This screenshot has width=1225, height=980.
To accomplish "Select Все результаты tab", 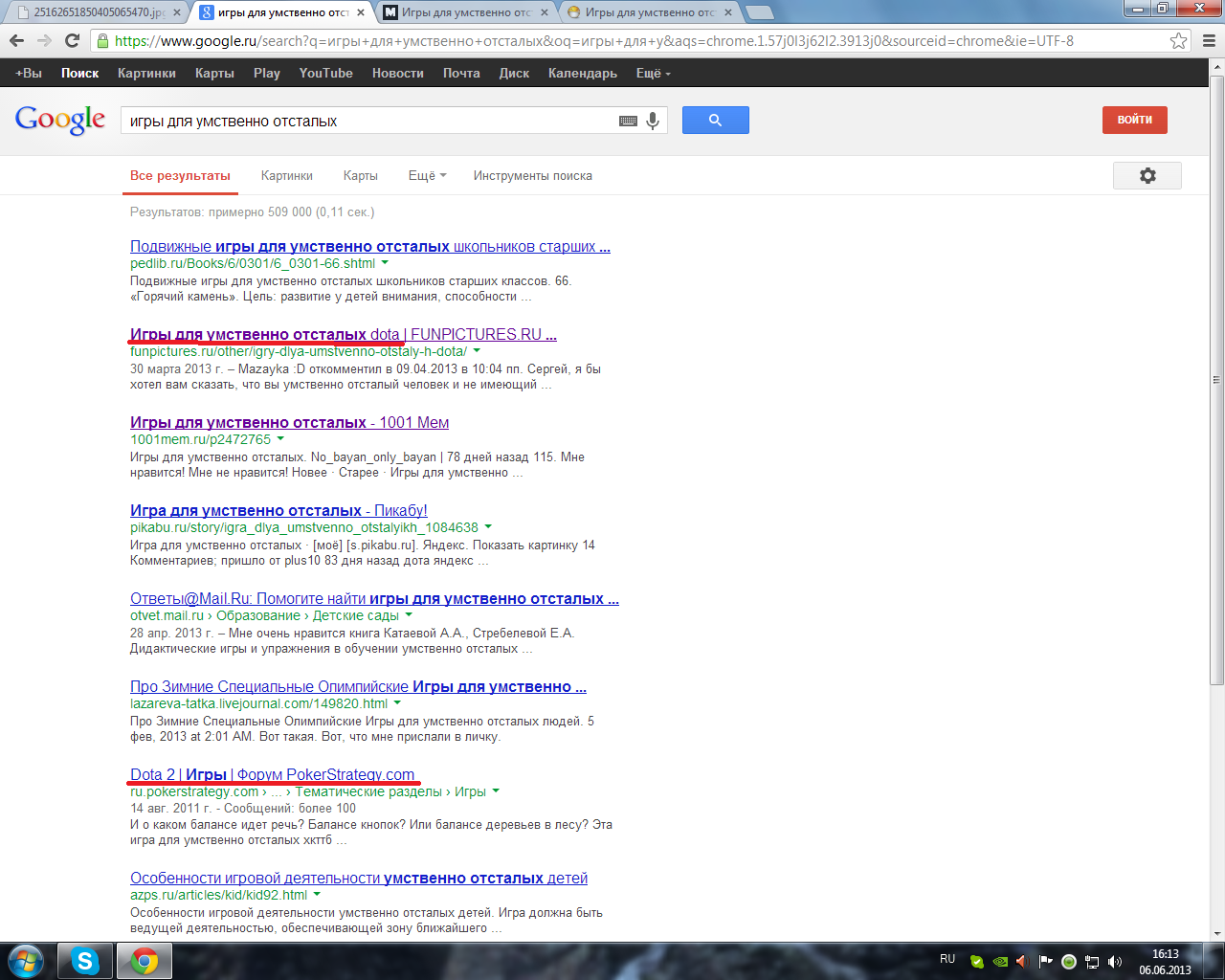I will click(x=180, y=175).
